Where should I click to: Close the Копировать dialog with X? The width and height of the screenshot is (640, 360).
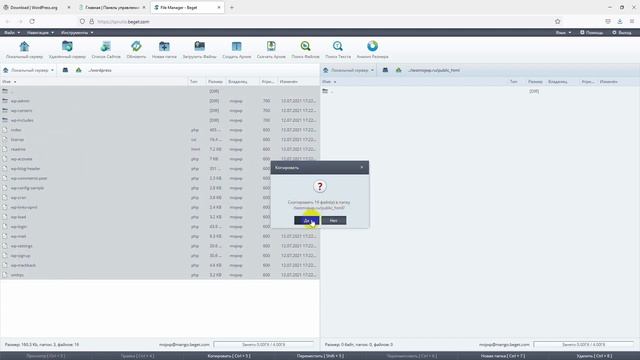point(362,167)
